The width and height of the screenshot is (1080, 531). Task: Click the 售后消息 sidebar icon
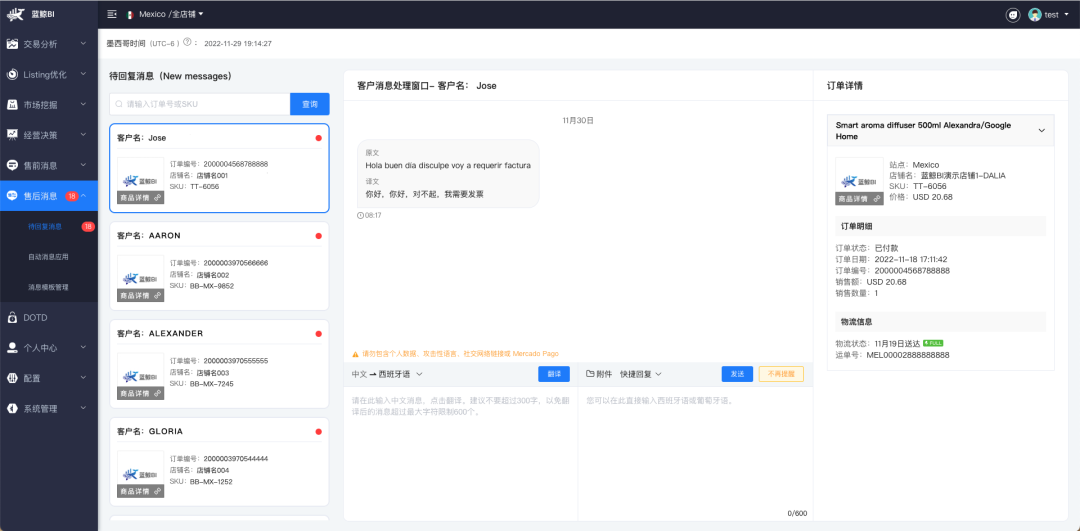pos(12,196)
